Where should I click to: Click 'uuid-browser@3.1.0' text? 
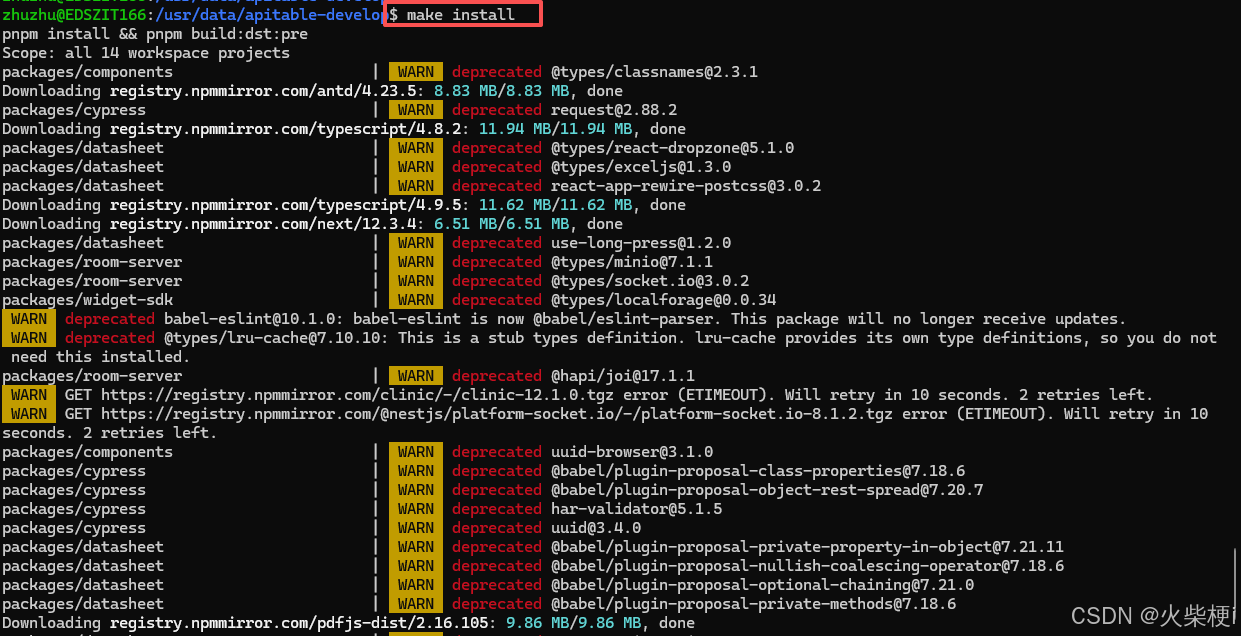click(x=632, y=452)
